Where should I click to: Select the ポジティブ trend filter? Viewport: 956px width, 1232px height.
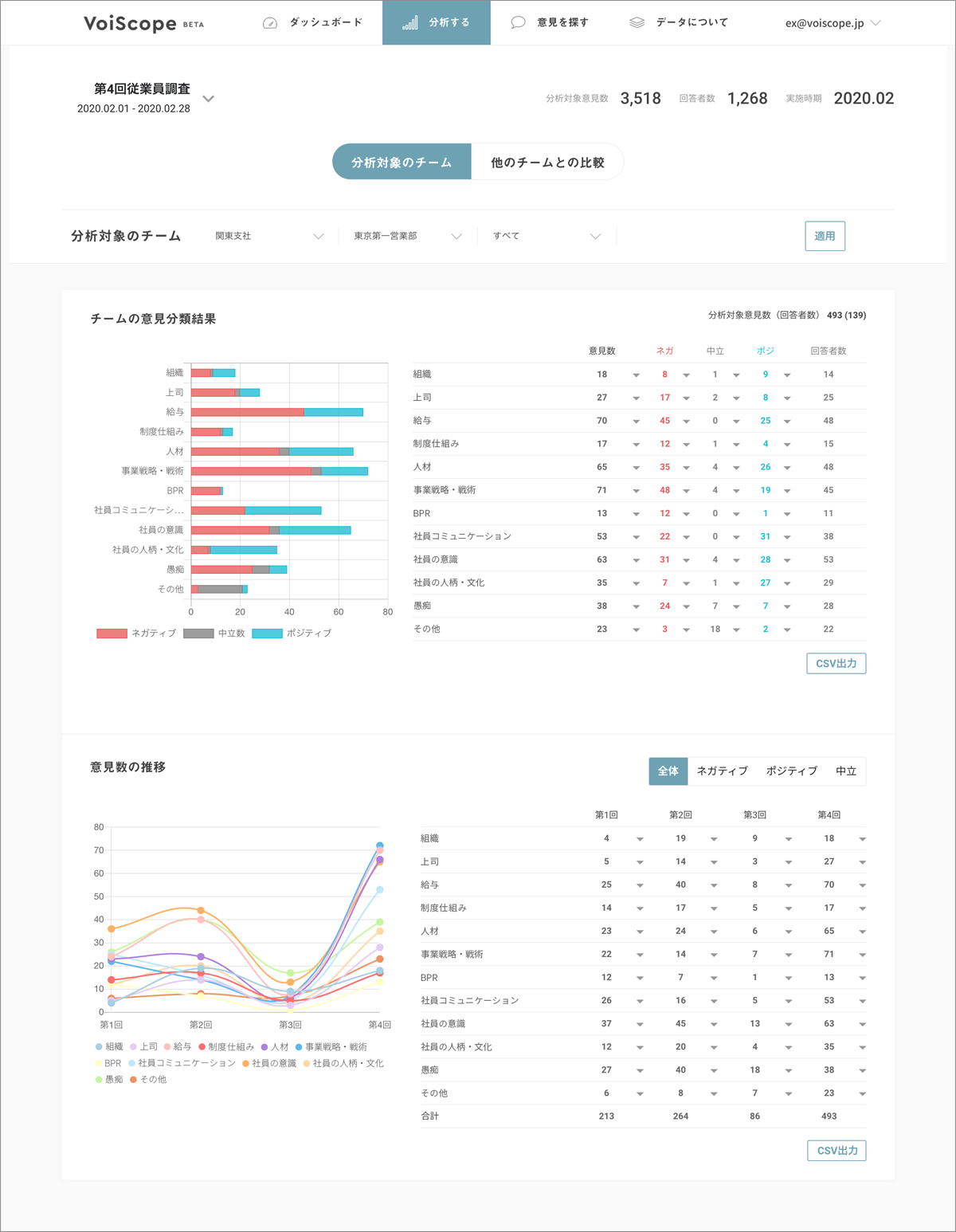pos(792,771)
